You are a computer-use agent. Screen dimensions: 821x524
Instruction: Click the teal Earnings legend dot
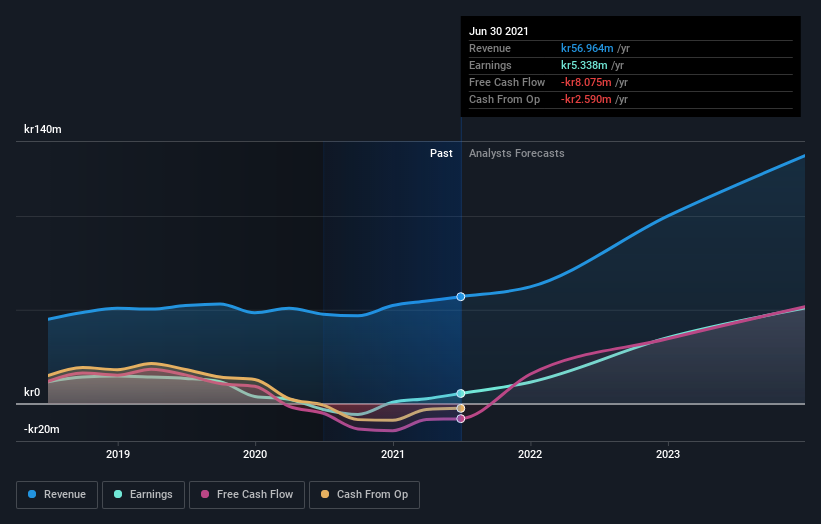[x=118, y=494]
